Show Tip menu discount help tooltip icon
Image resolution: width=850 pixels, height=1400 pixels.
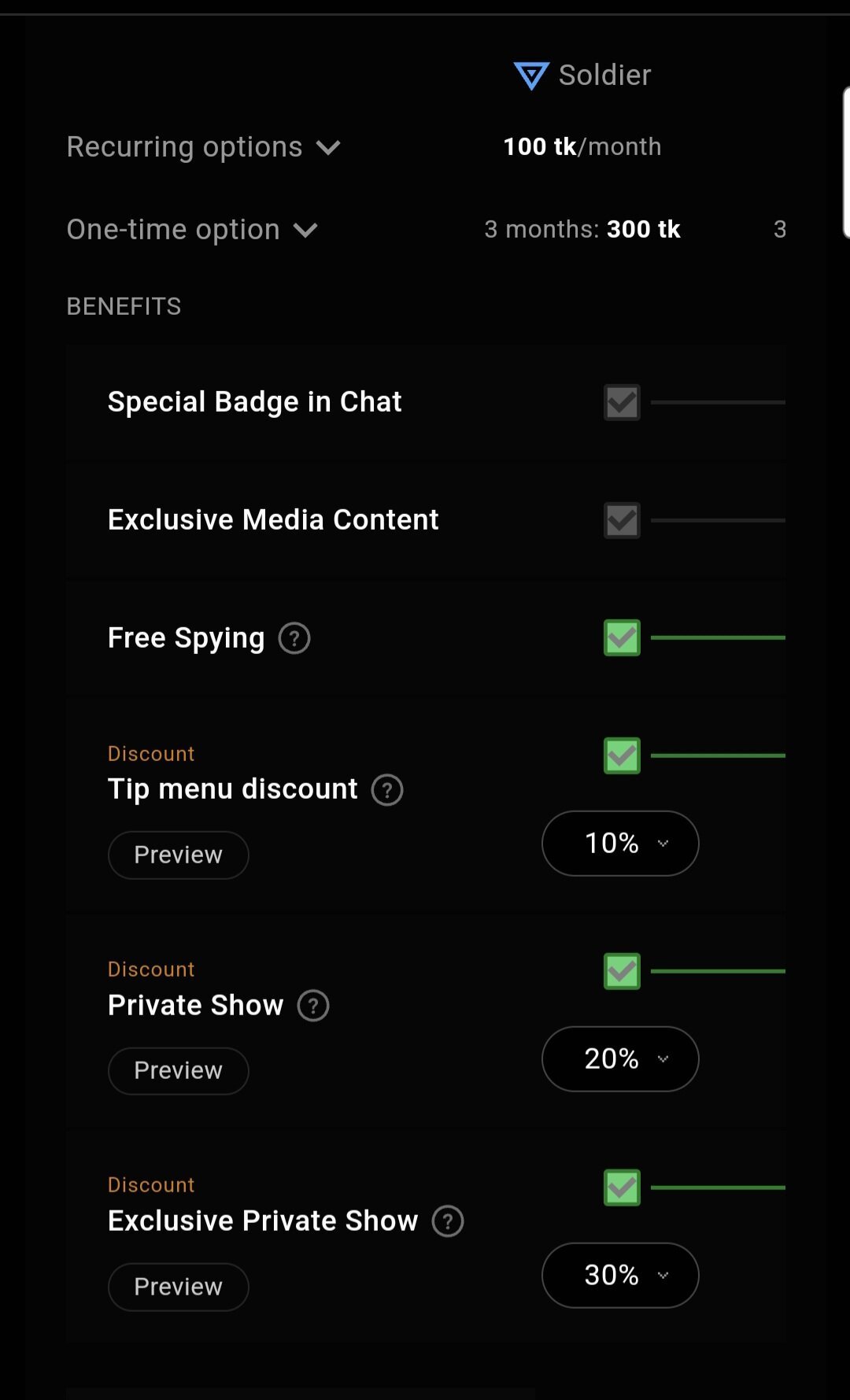[387, 790]
